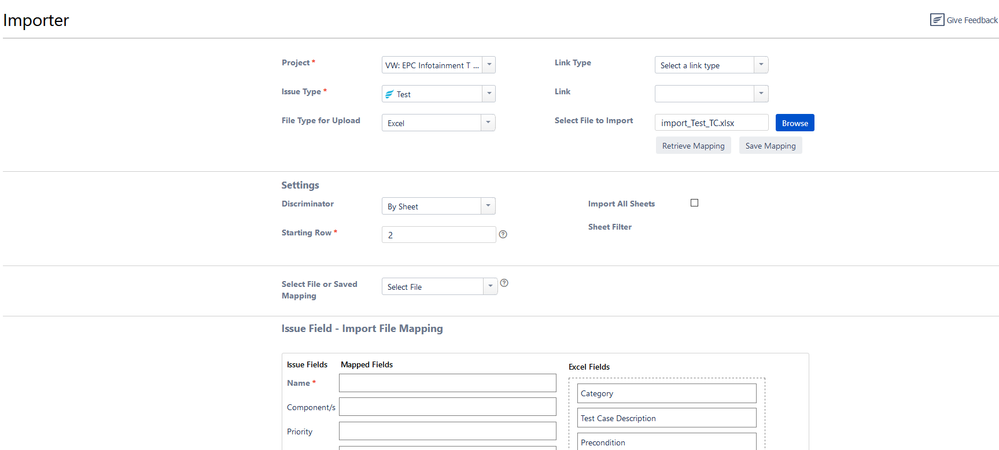Open the Issue Type dropdown
The width and height of the screenshot is (999, 450).
point(438,94)
